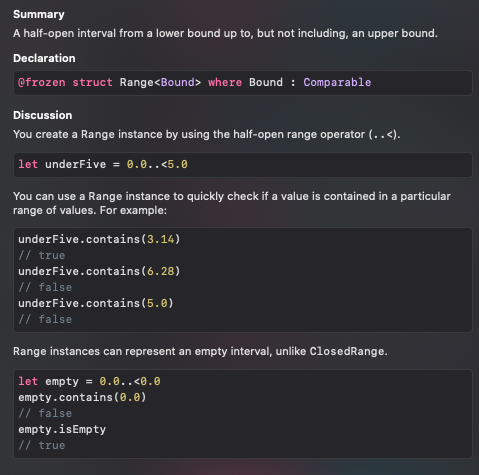Viewport: 479px width, 475px height.
Task: Click the Declaration heading
Action: point(44,58)
